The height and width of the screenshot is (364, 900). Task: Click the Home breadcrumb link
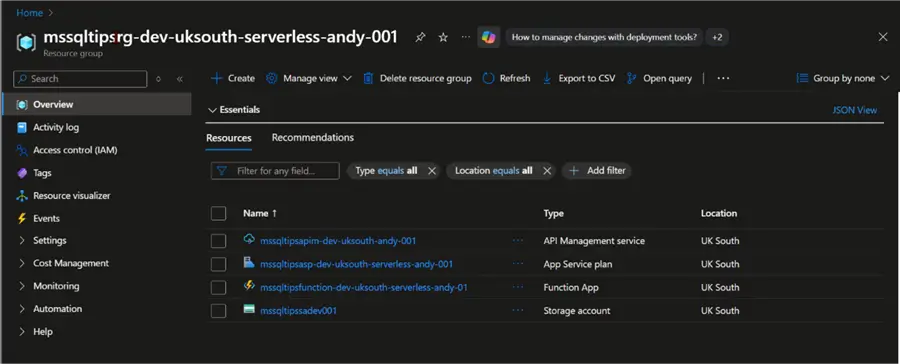click(x=29, y=13)
